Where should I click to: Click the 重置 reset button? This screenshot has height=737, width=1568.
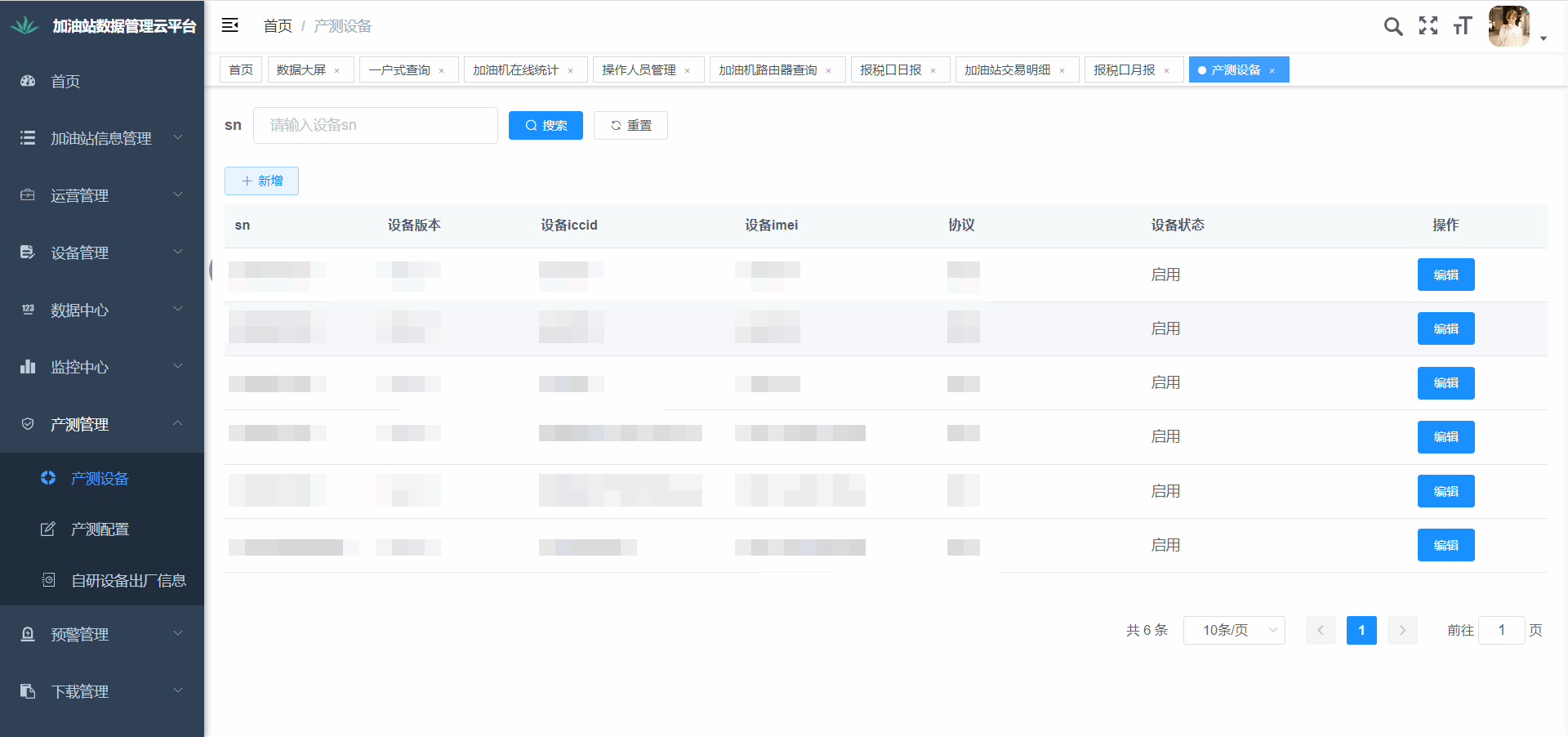click(x=630, y=126)
